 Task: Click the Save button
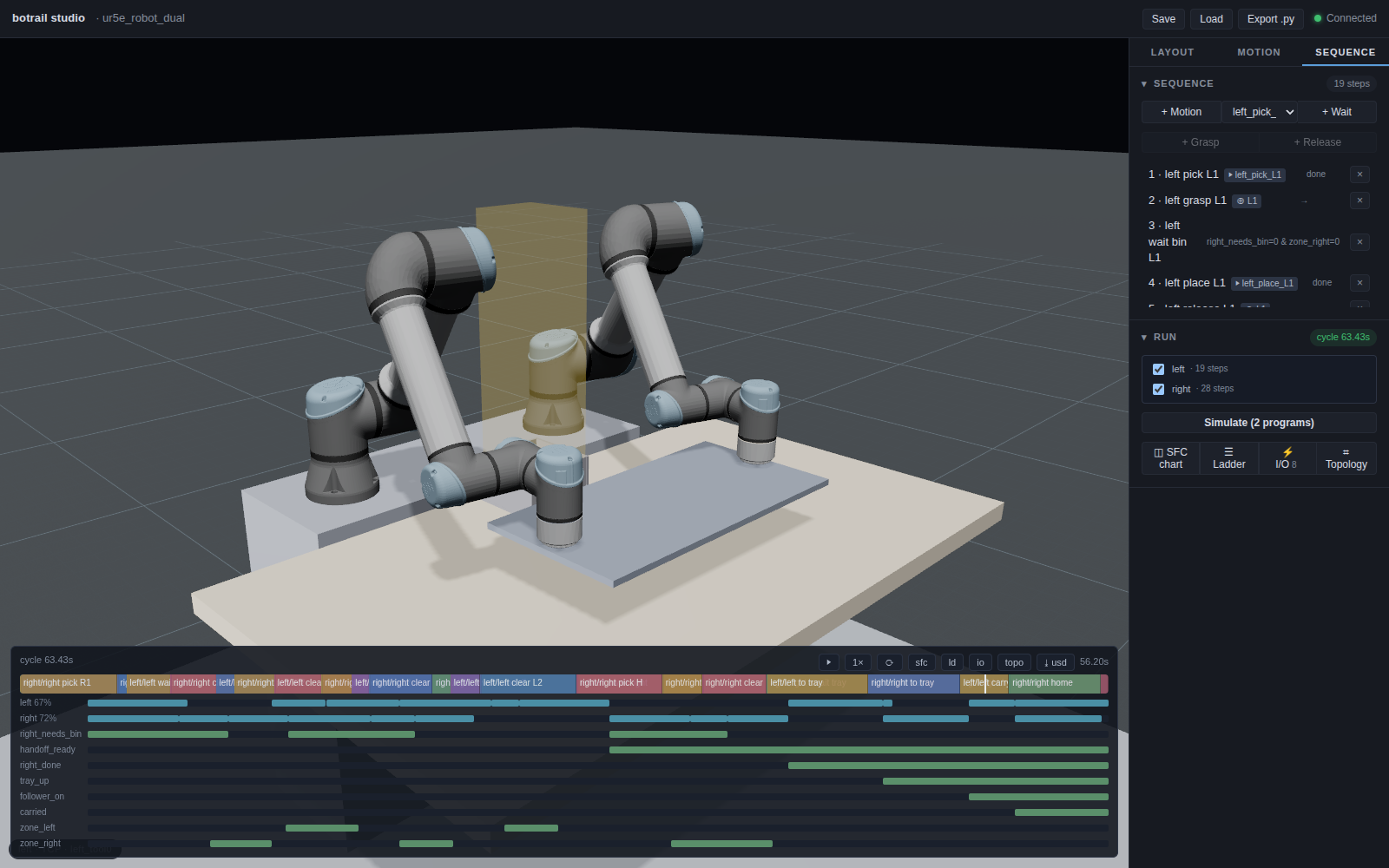click(1163, 19)
